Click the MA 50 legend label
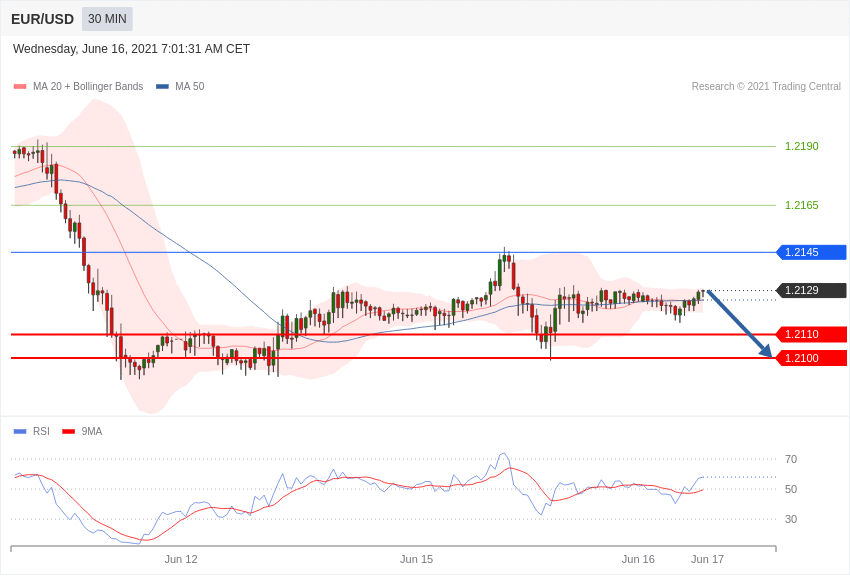Image resolution: width=850 pixels, height=576 pixels. click(190, 86)
